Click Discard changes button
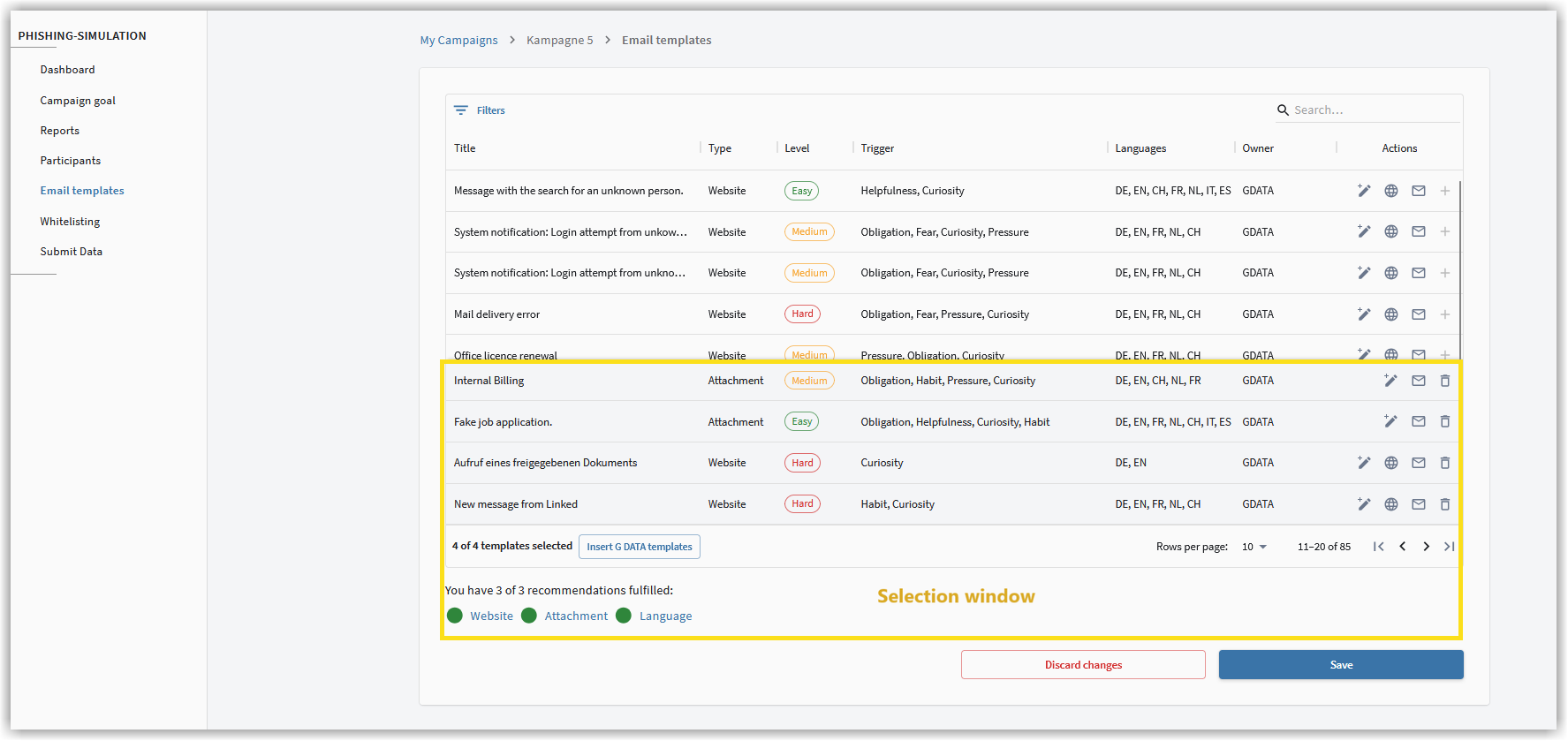 (x=1083, y=665)
